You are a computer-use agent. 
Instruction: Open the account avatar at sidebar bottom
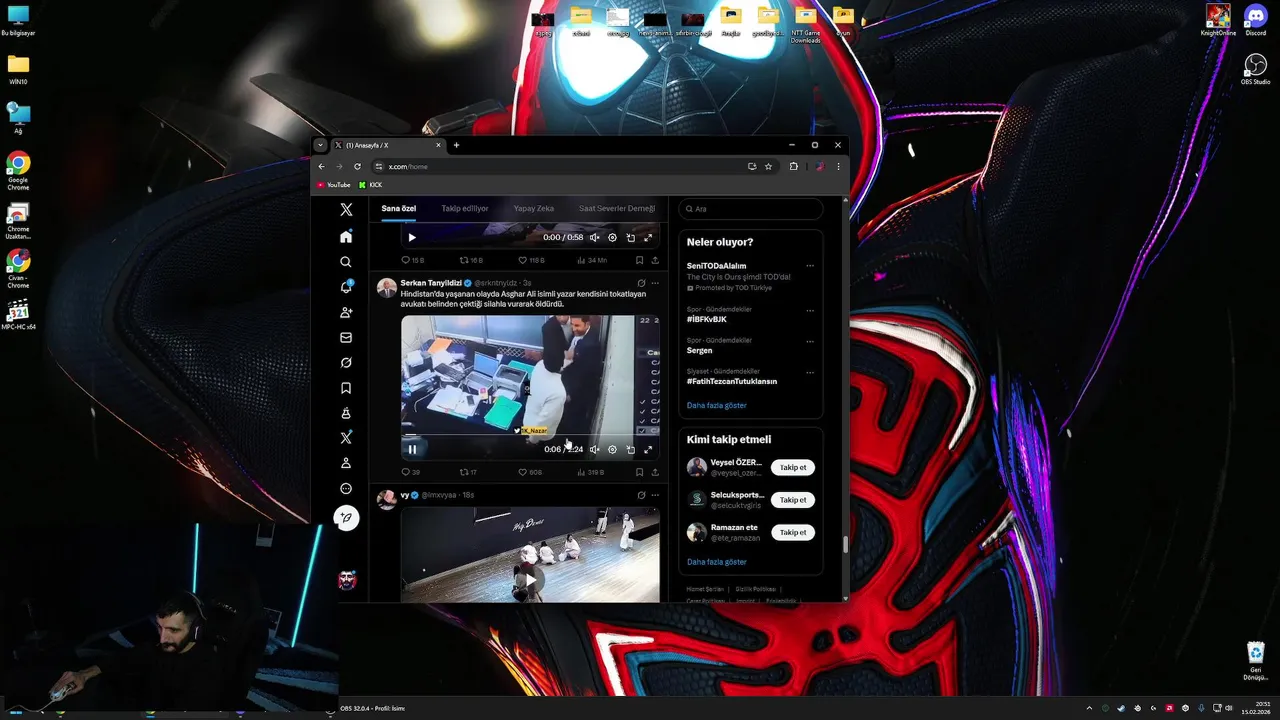tap(346, 580)
